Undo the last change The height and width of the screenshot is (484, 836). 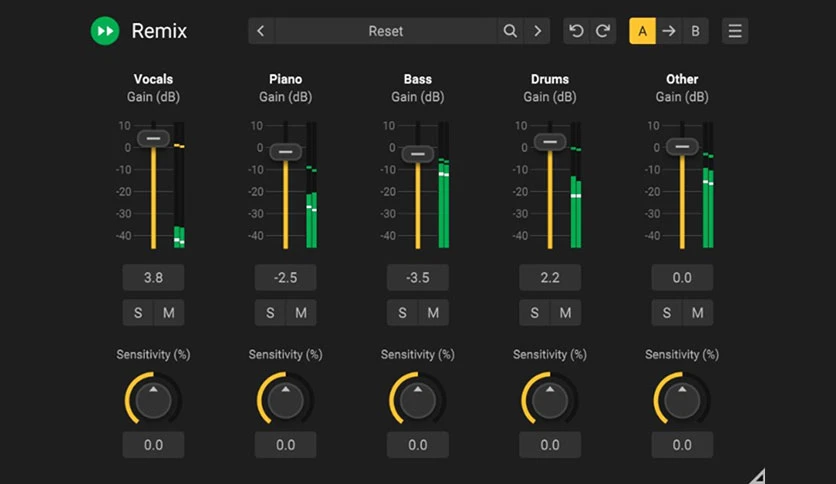click(576, 31)
